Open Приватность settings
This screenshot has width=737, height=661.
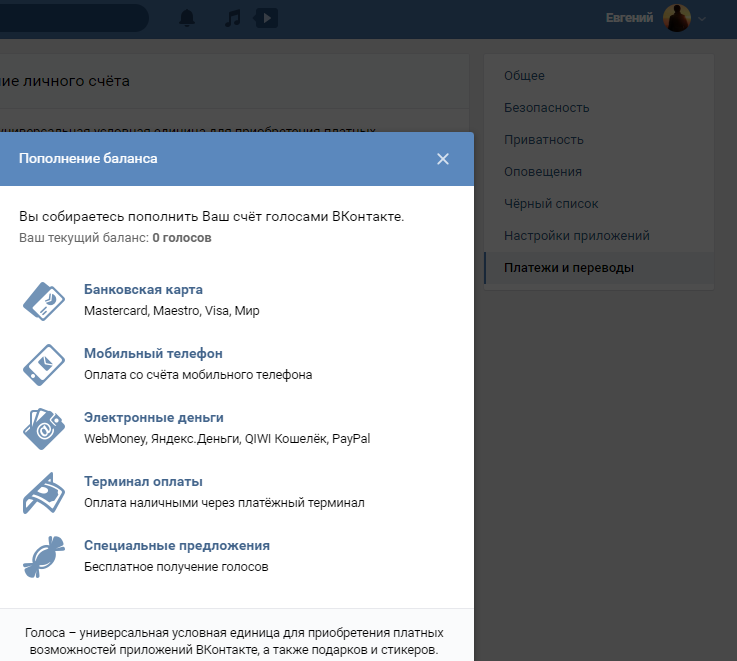[599, 140]
